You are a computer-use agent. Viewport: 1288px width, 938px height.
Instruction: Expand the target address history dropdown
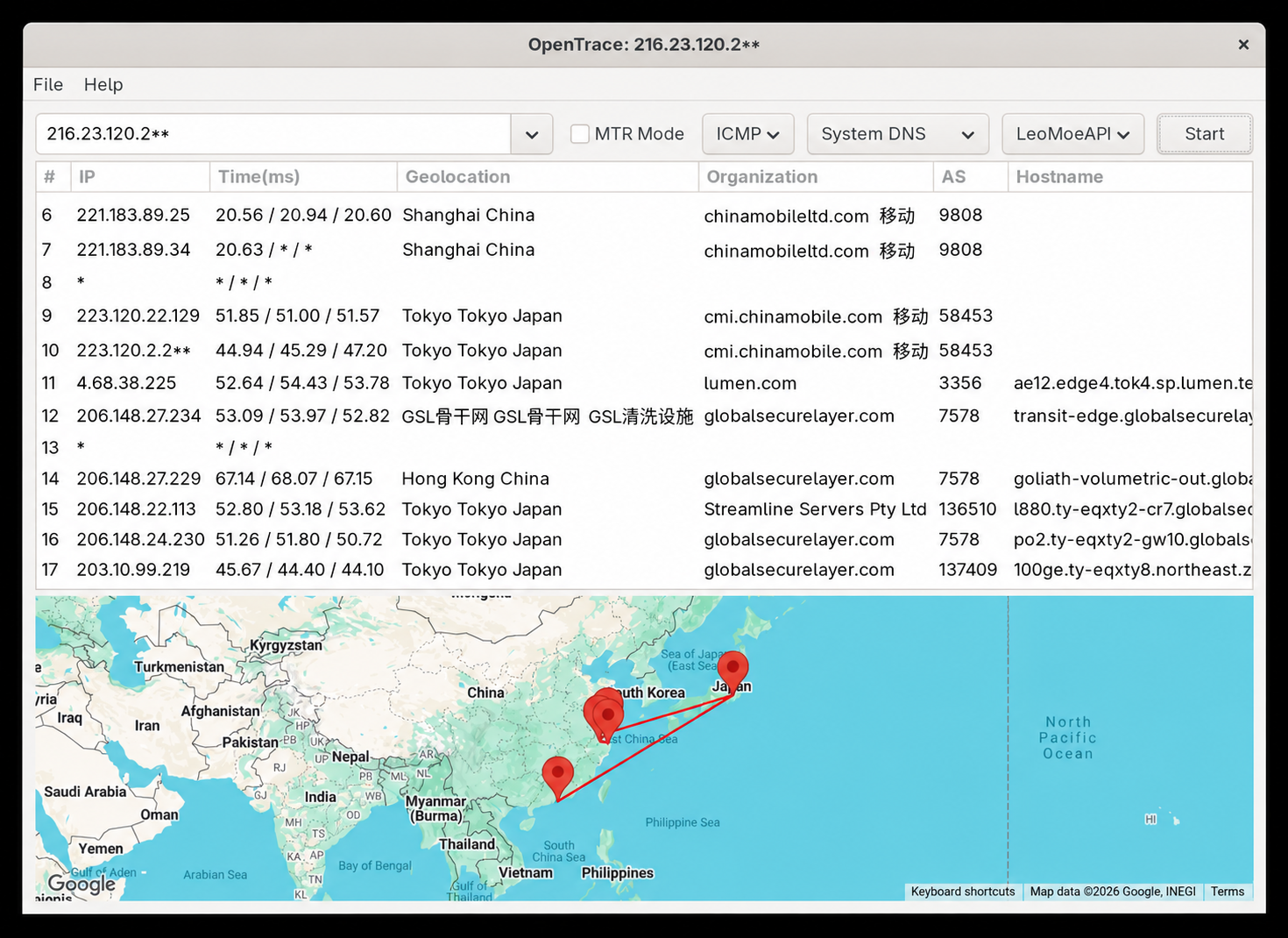click(532, 134)
